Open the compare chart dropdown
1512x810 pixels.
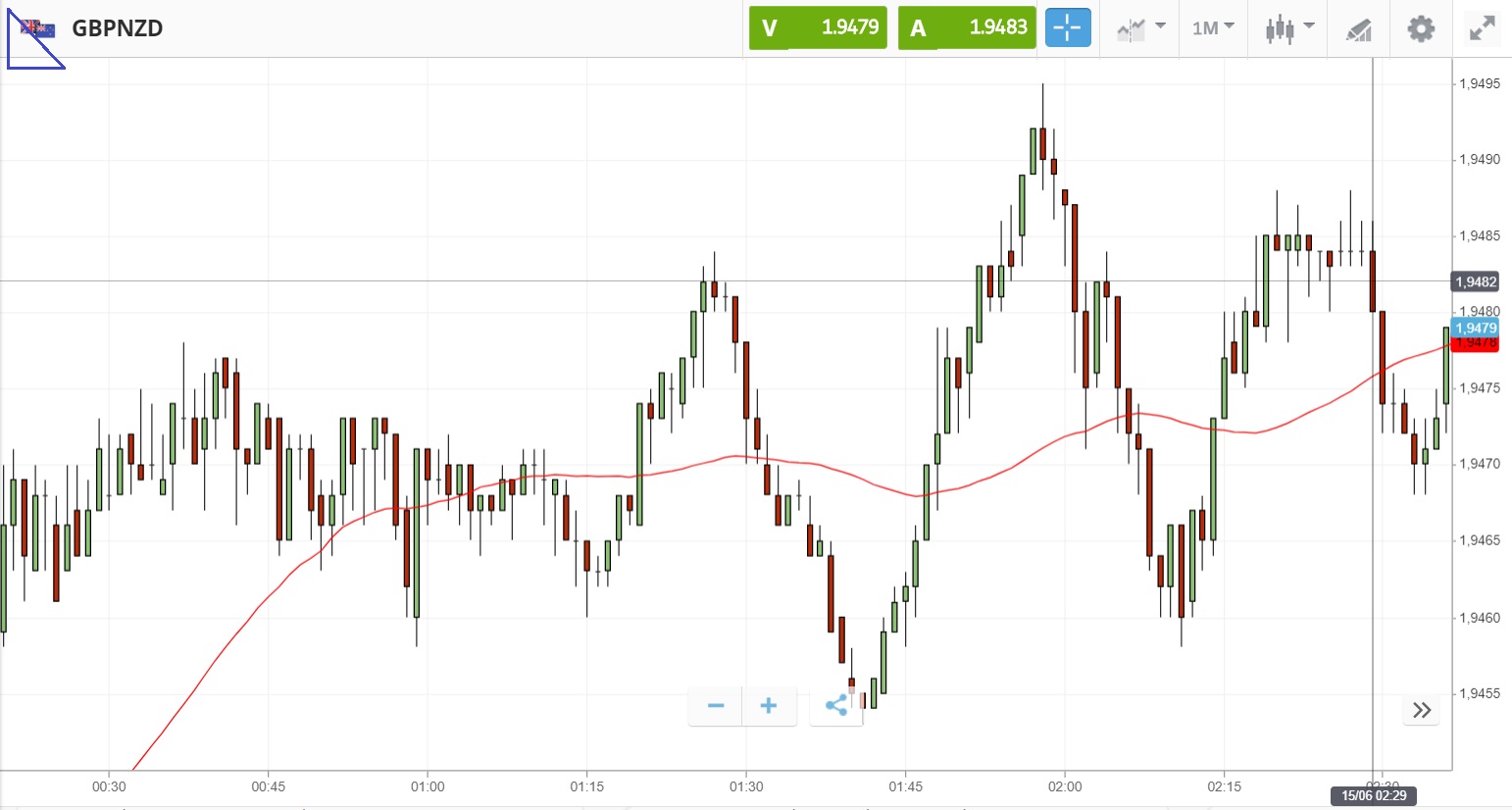point(1140,27)
